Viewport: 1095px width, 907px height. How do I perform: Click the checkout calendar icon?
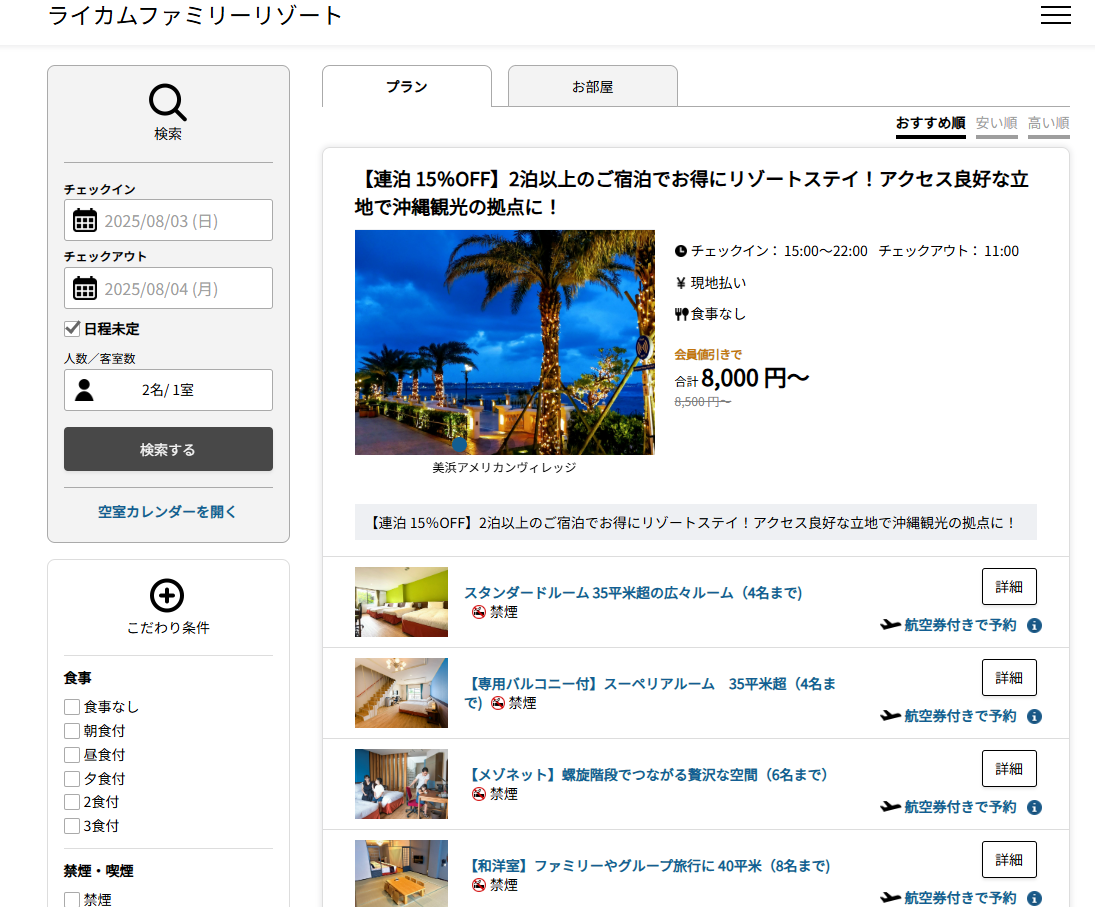pyautogui.click(x=85, y=289)
